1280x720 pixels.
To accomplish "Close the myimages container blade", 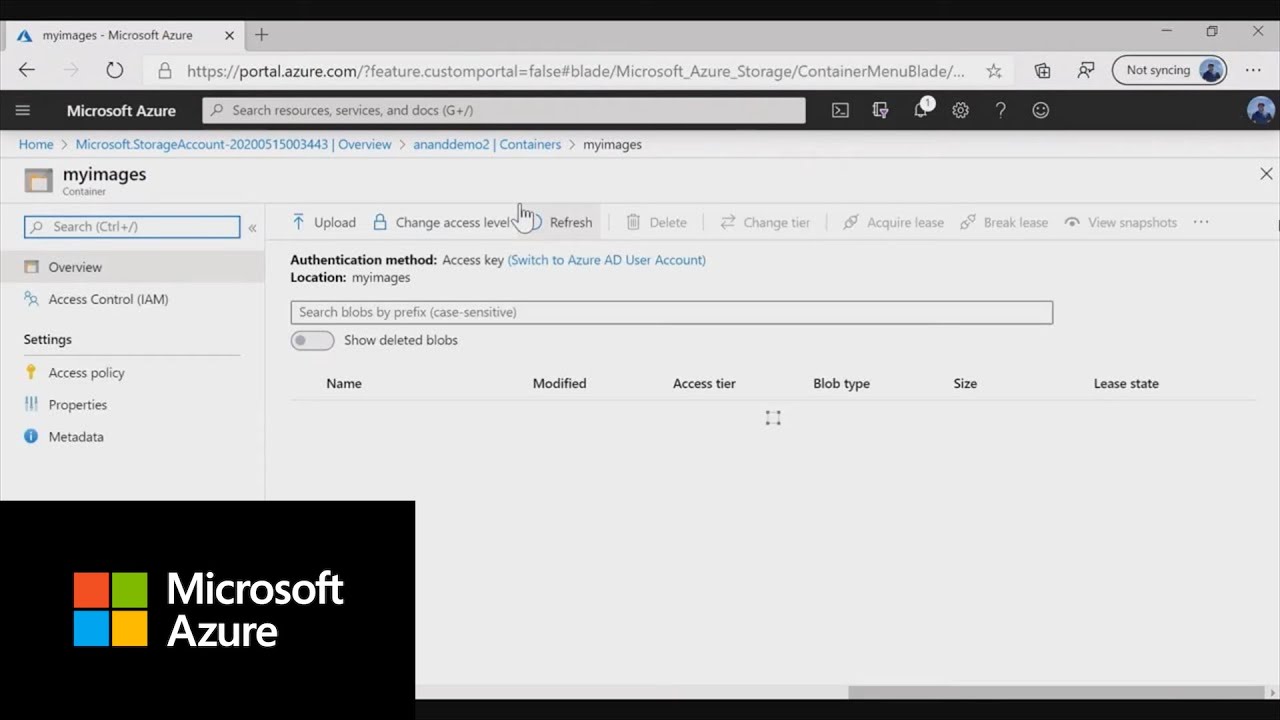I will [x=1266, y=174].
